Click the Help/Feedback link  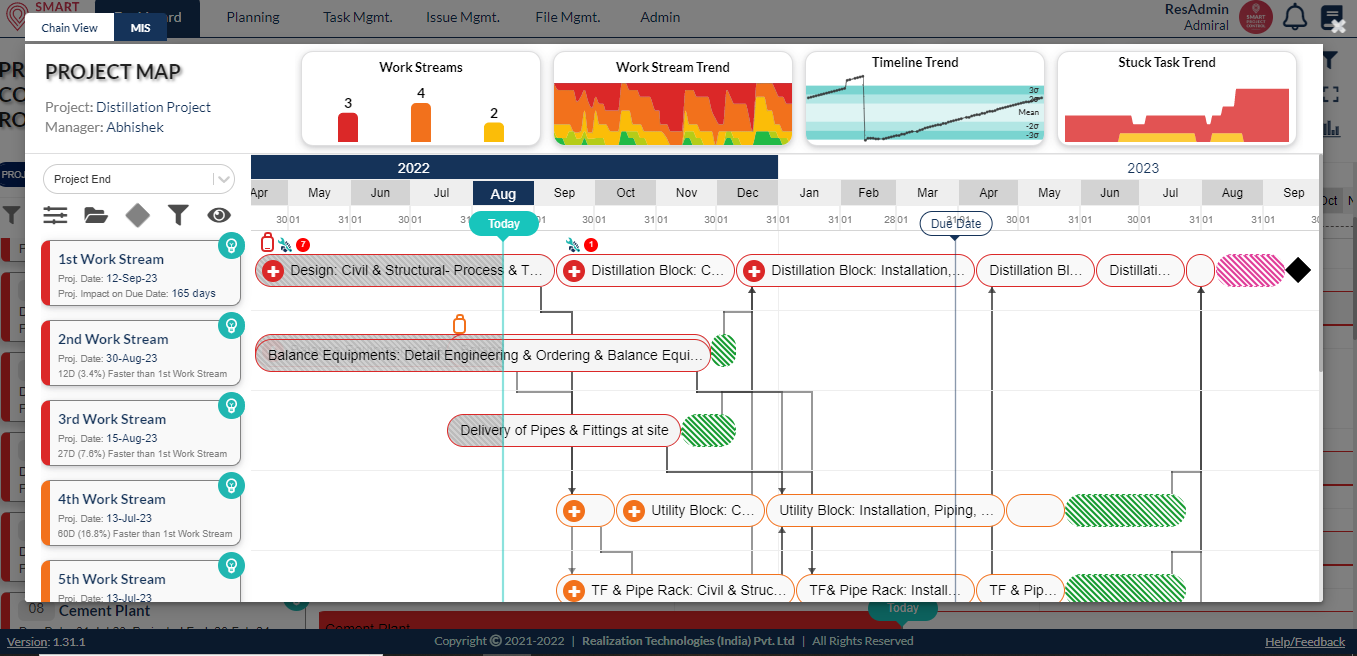(1305, 641)
